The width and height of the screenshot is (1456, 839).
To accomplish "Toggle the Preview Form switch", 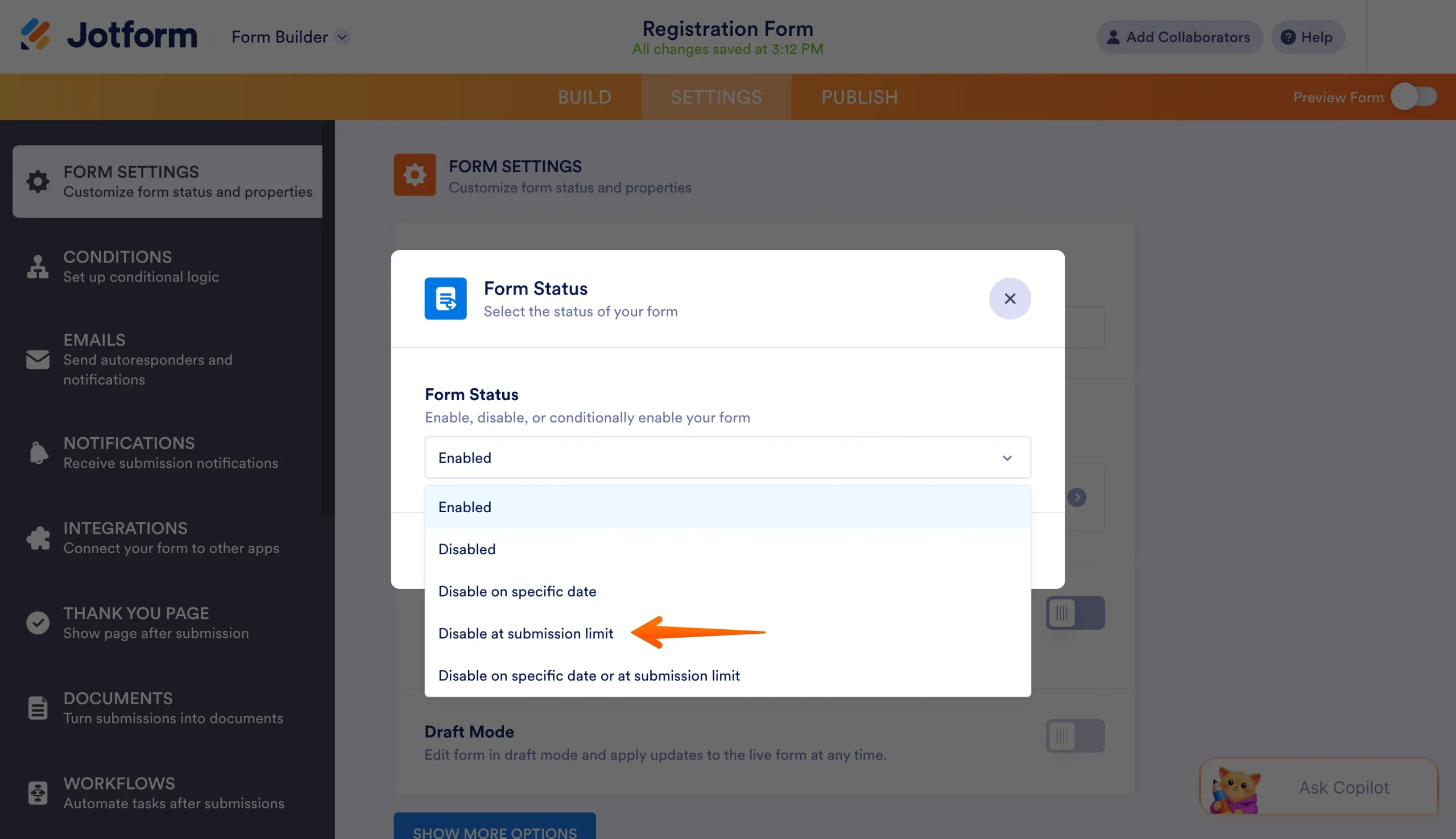I will pyautogui.click(x=1413, y=97).
